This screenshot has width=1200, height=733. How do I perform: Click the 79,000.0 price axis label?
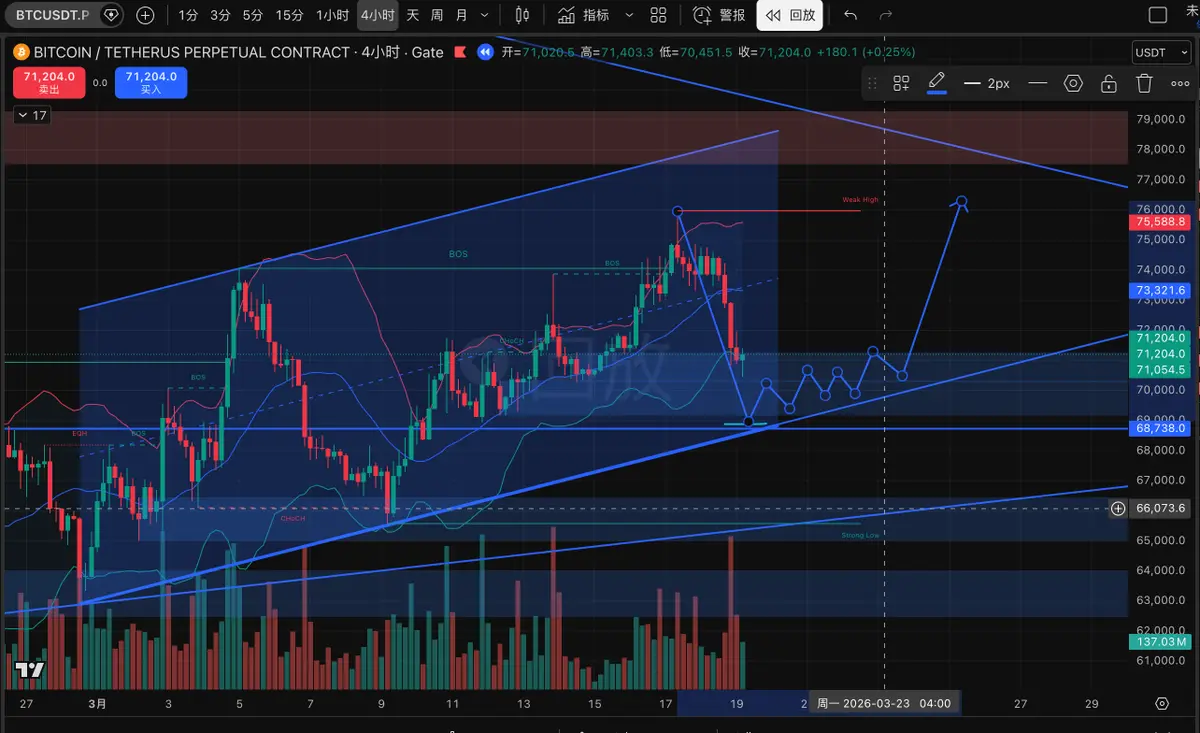1161,119
